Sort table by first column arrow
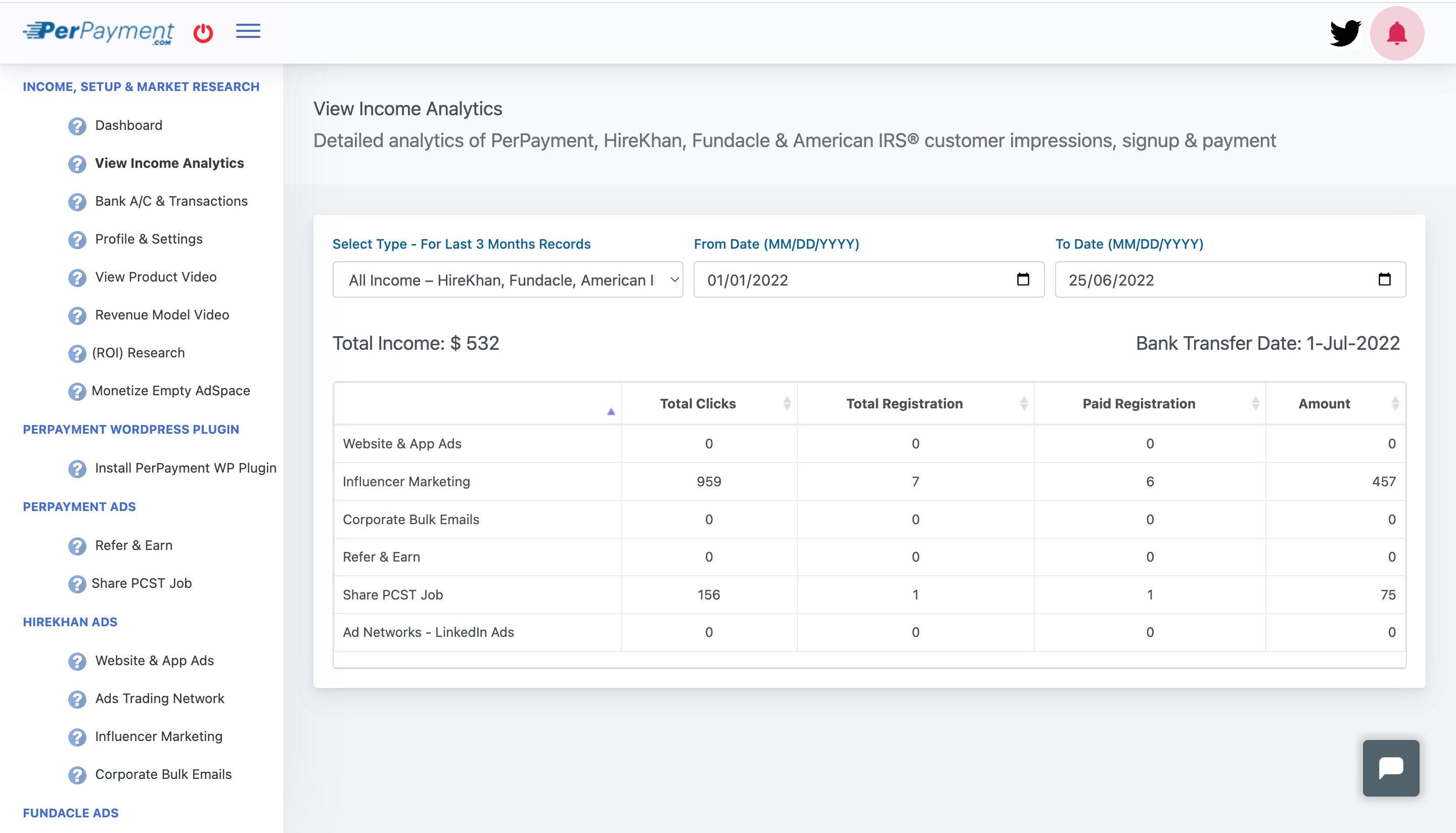 611,411
